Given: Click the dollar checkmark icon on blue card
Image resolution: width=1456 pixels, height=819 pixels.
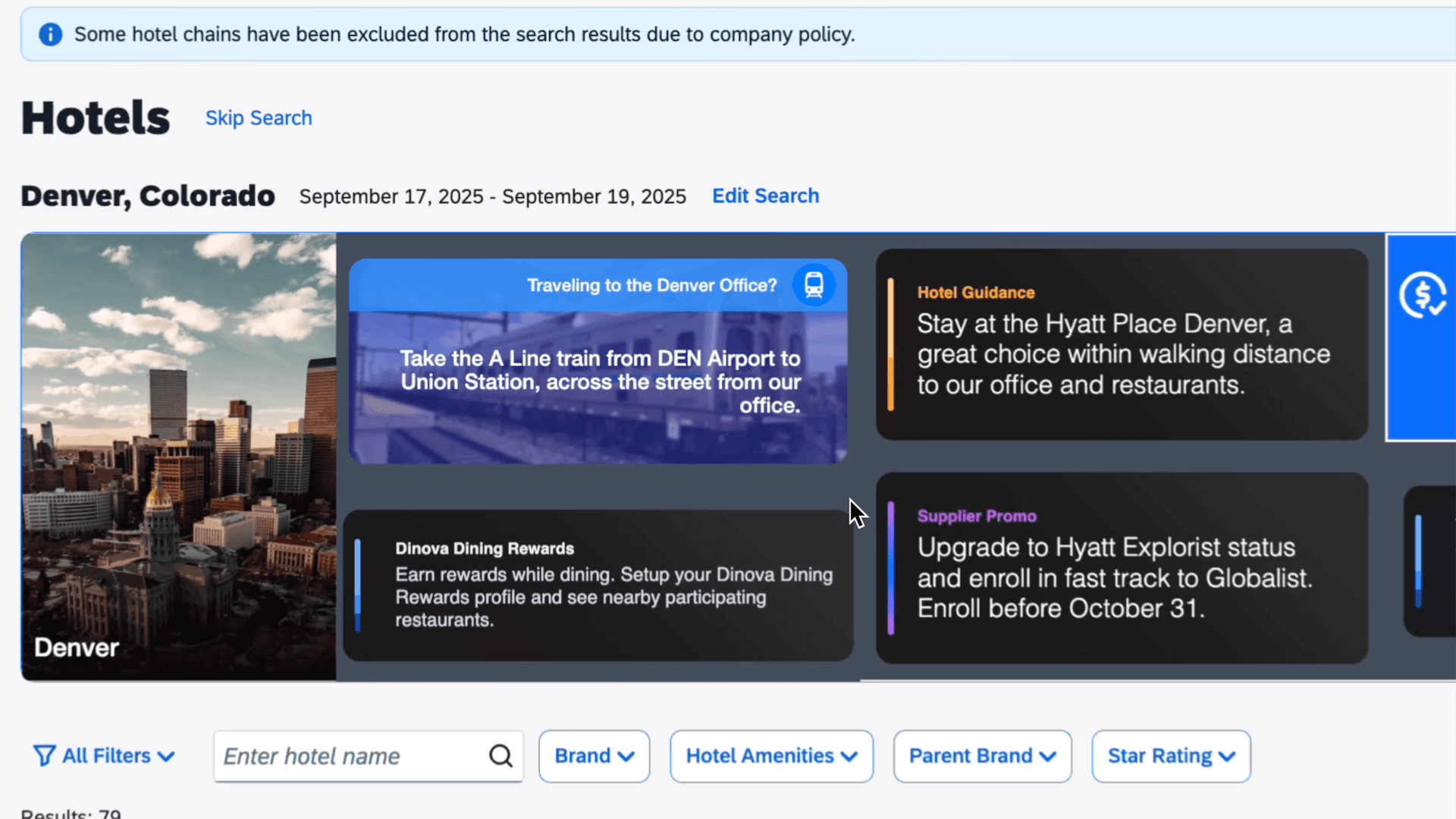Looking at the screenshot, I should [x=1422, y=295].
